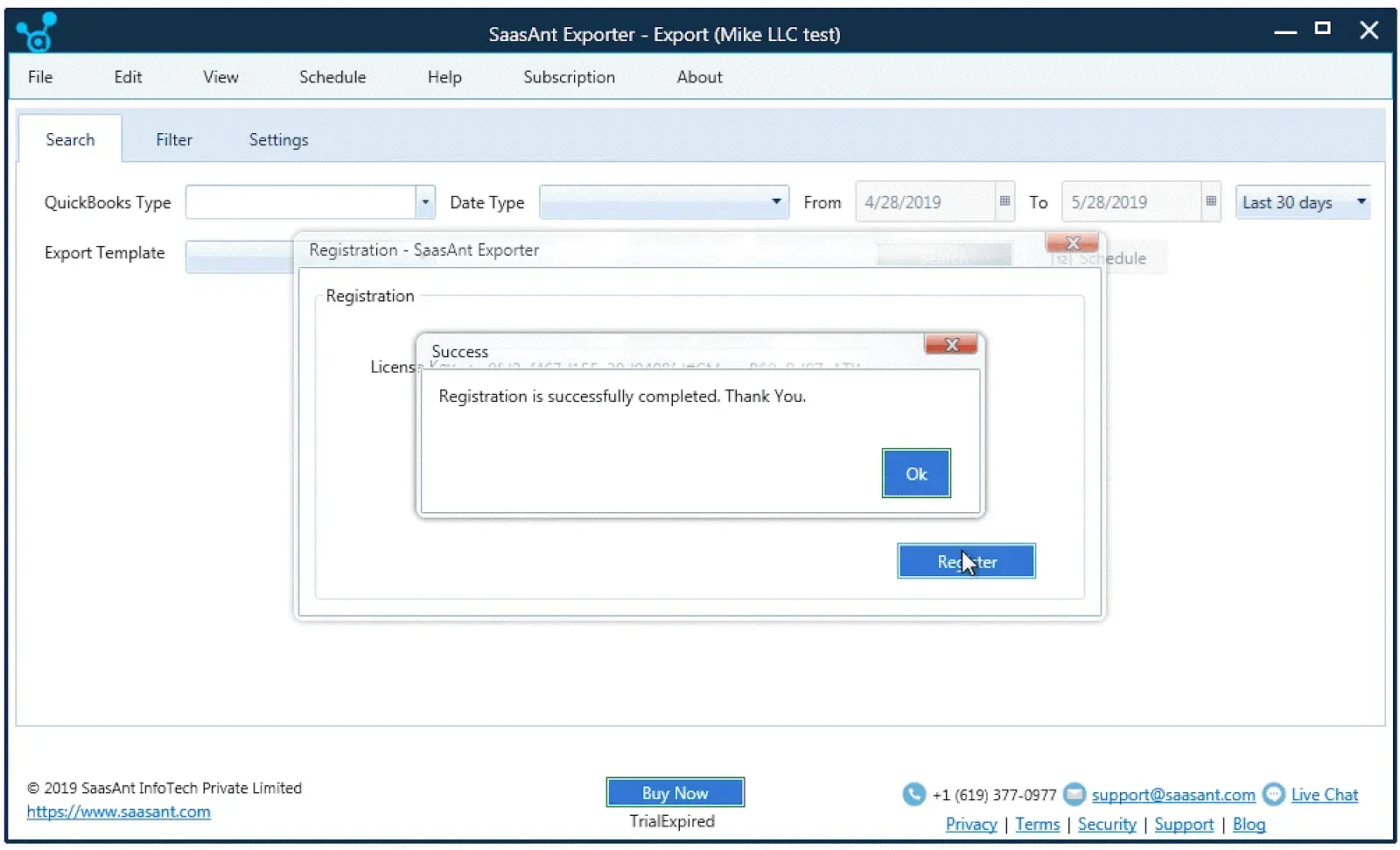Viewport: 1400px width, 850px height.
Task: Switch to the Filter tab
Action: pos(174,139)
